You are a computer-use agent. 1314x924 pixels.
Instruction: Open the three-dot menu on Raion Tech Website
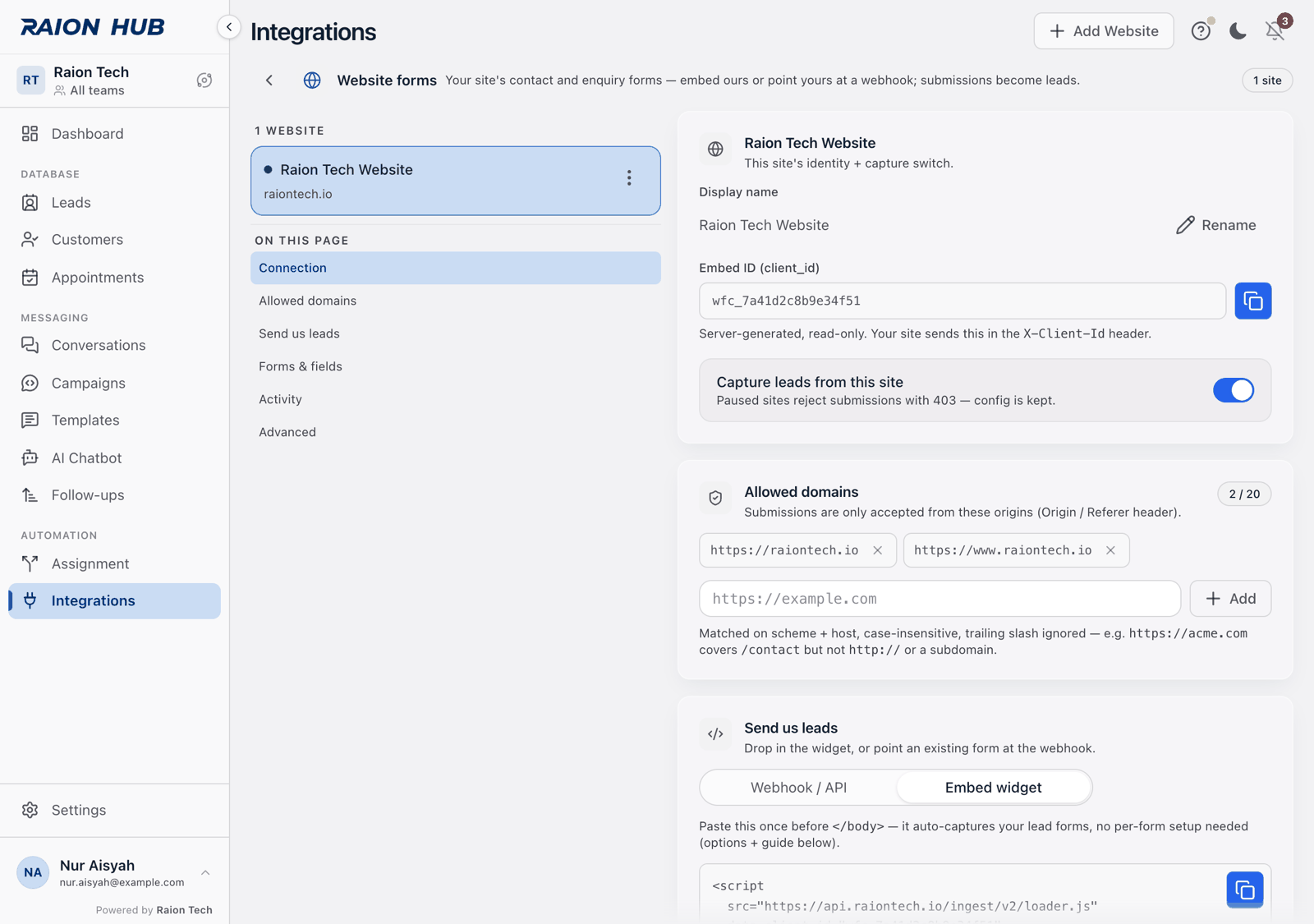pyautogui.click(x=629, y=178)
